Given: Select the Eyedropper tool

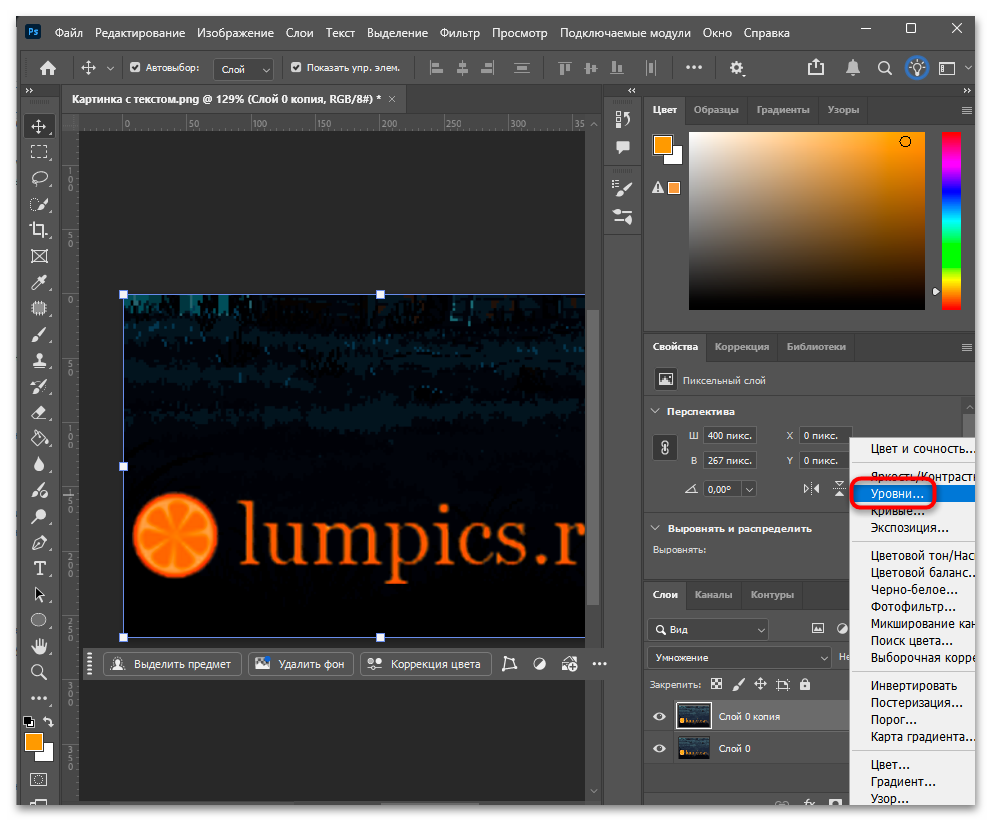Looking at the screenshot, I should click(x=39, y=283).
